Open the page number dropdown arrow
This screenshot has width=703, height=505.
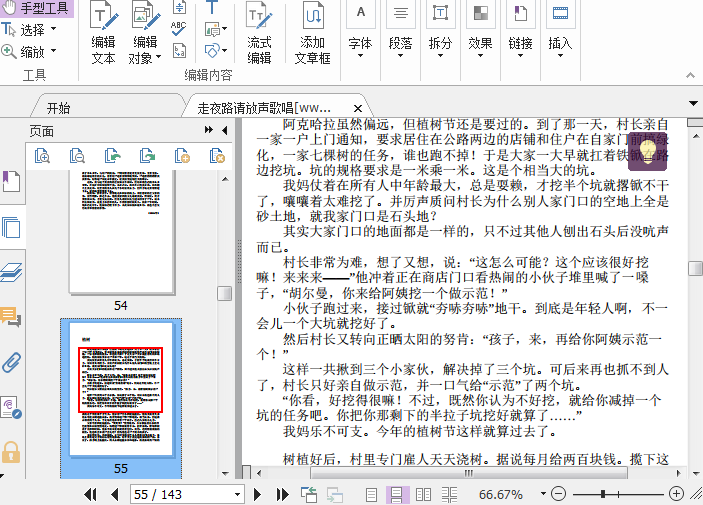[x=238, y=494]
